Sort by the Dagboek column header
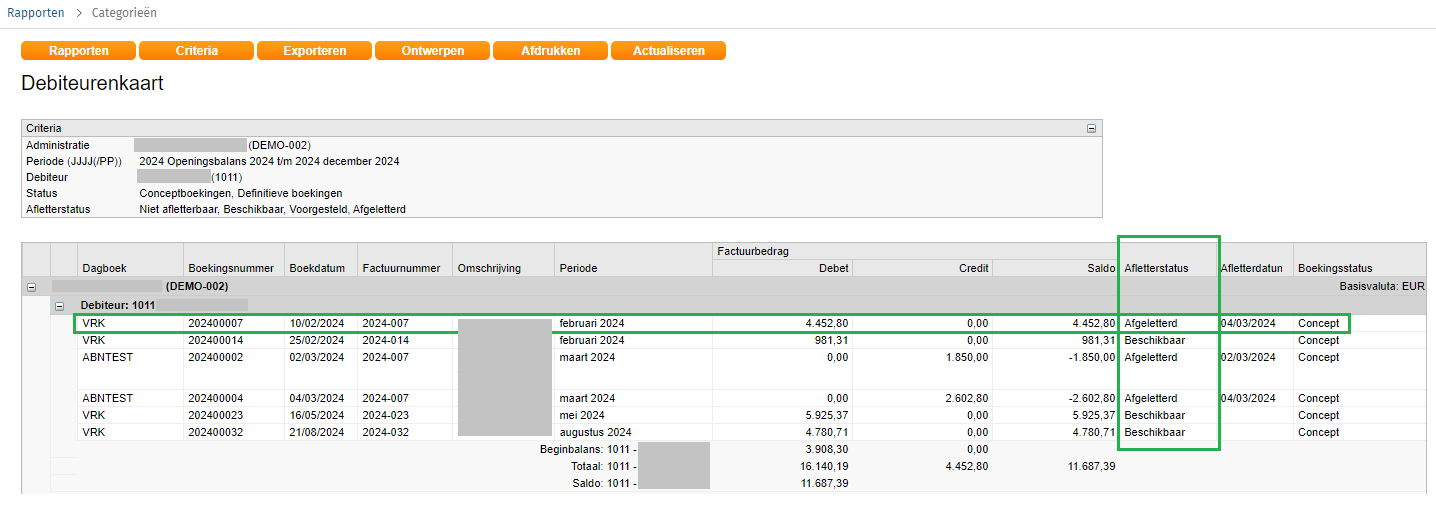This screenshot has height=505, width=1436. pos(105,268)
